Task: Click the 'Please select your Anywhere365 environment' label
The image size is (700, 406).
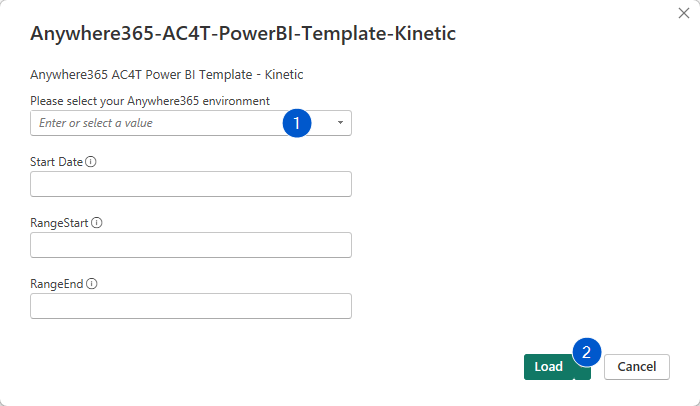Action: (x=150, y=101)
